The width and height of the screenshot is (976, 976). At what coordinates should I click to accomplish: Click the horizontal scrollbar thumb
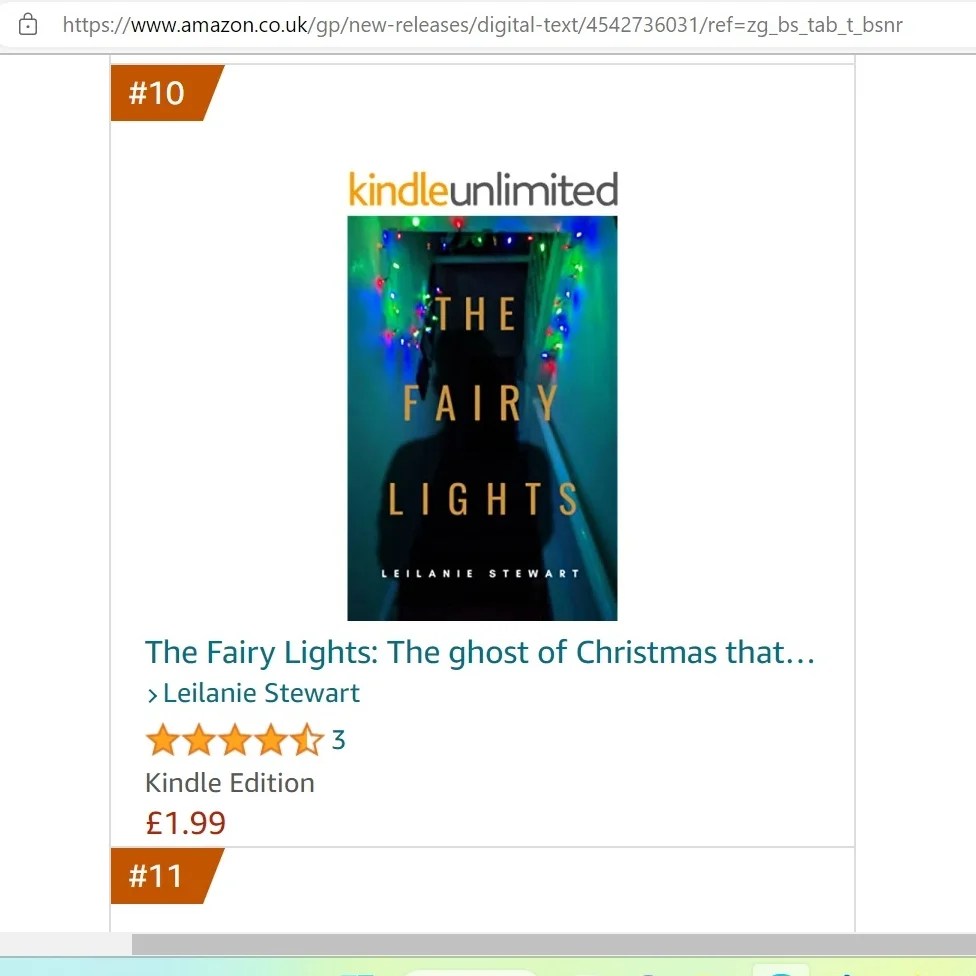[554, 944]
